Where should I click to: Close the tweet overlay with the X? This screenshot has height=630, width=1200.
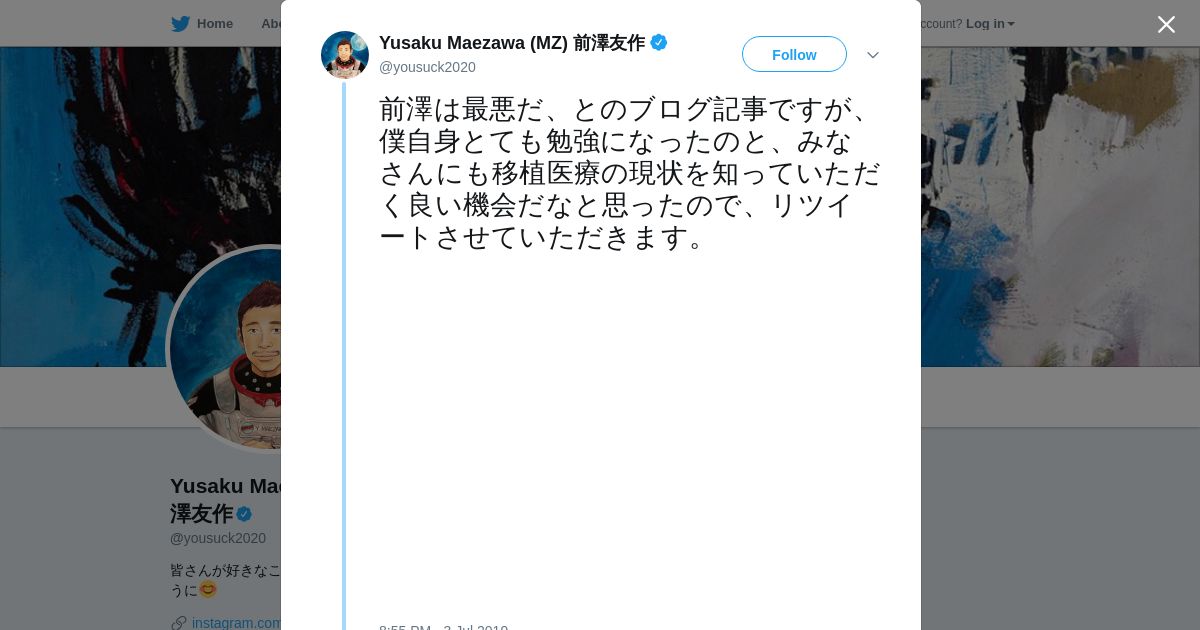coord(1166,24)
